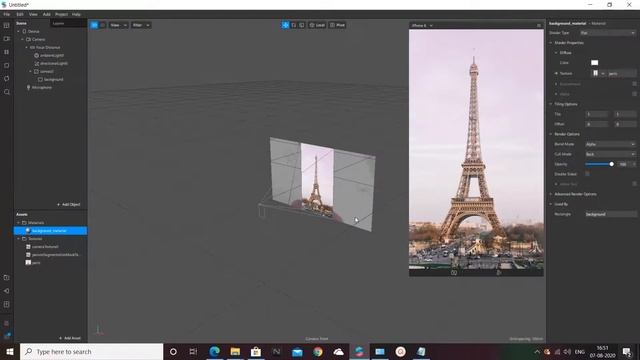Toggle Local coordinate mode button
This screenshot has width=640, height=360.
point(317,25)
